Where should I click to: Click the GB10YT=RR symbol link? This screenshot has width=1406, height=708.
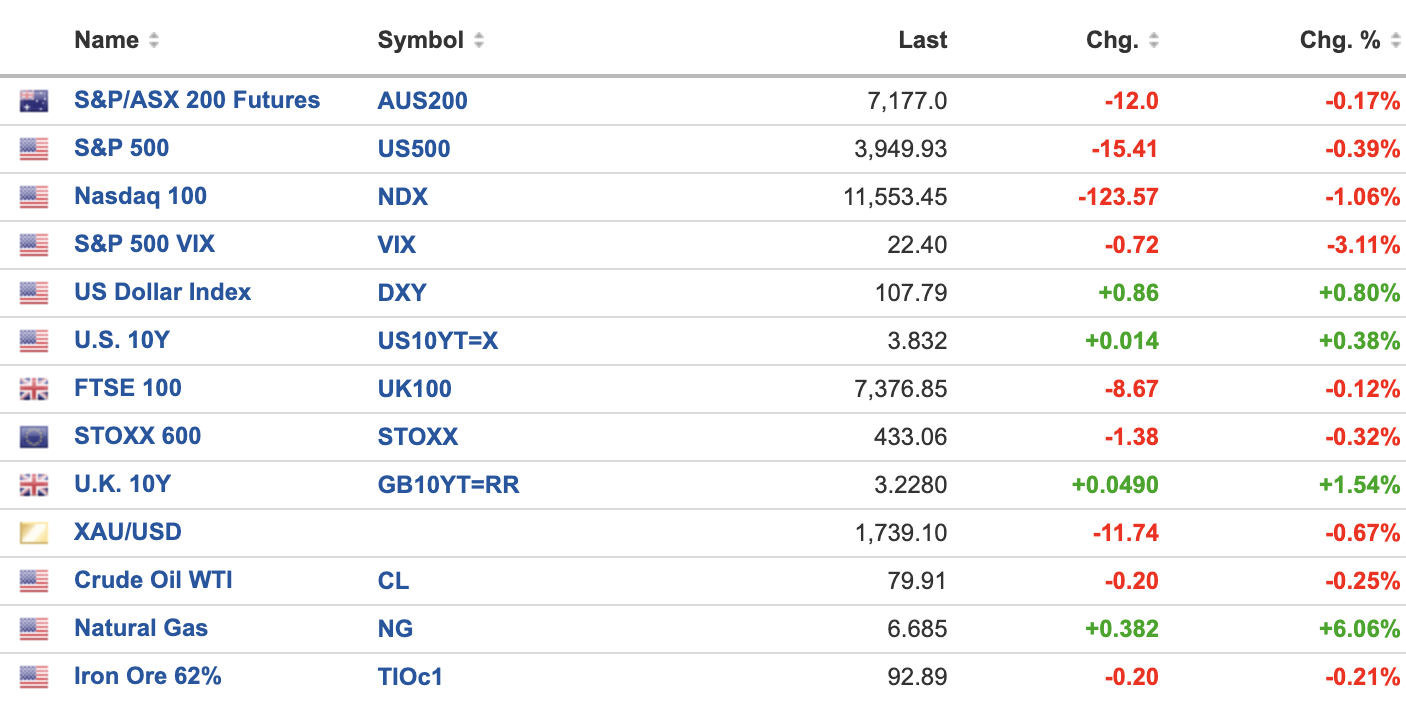click(448, 484)
